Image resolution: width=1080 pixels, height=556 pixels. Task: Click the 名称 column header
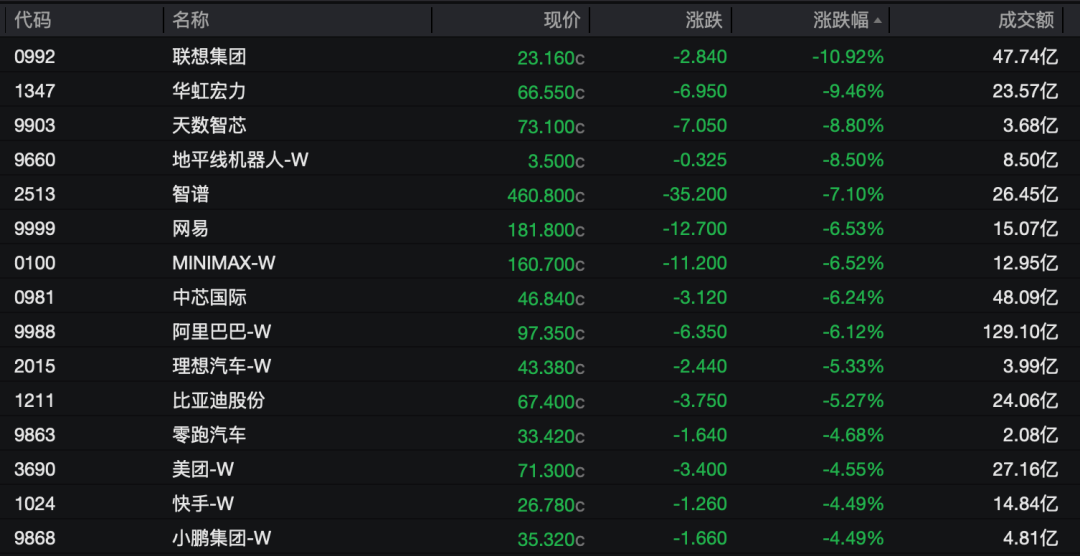pyautogui.click(x=191, y=20)
